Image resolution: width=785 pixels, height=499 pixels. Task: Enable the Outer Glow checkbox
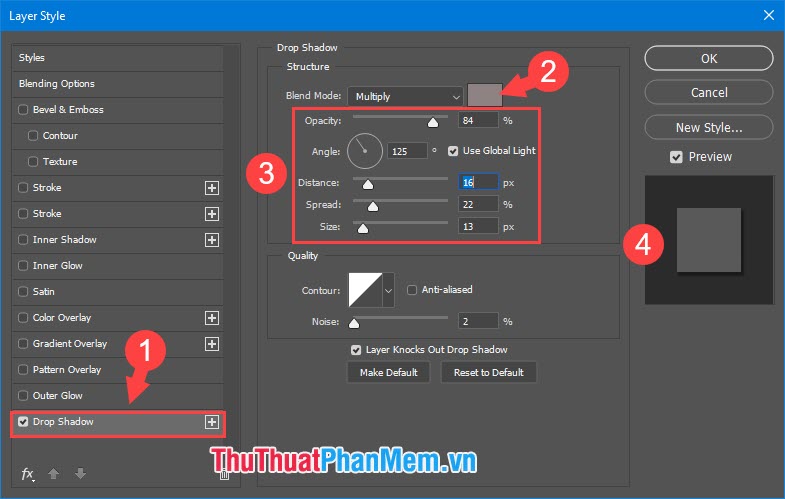coord(23,396)
